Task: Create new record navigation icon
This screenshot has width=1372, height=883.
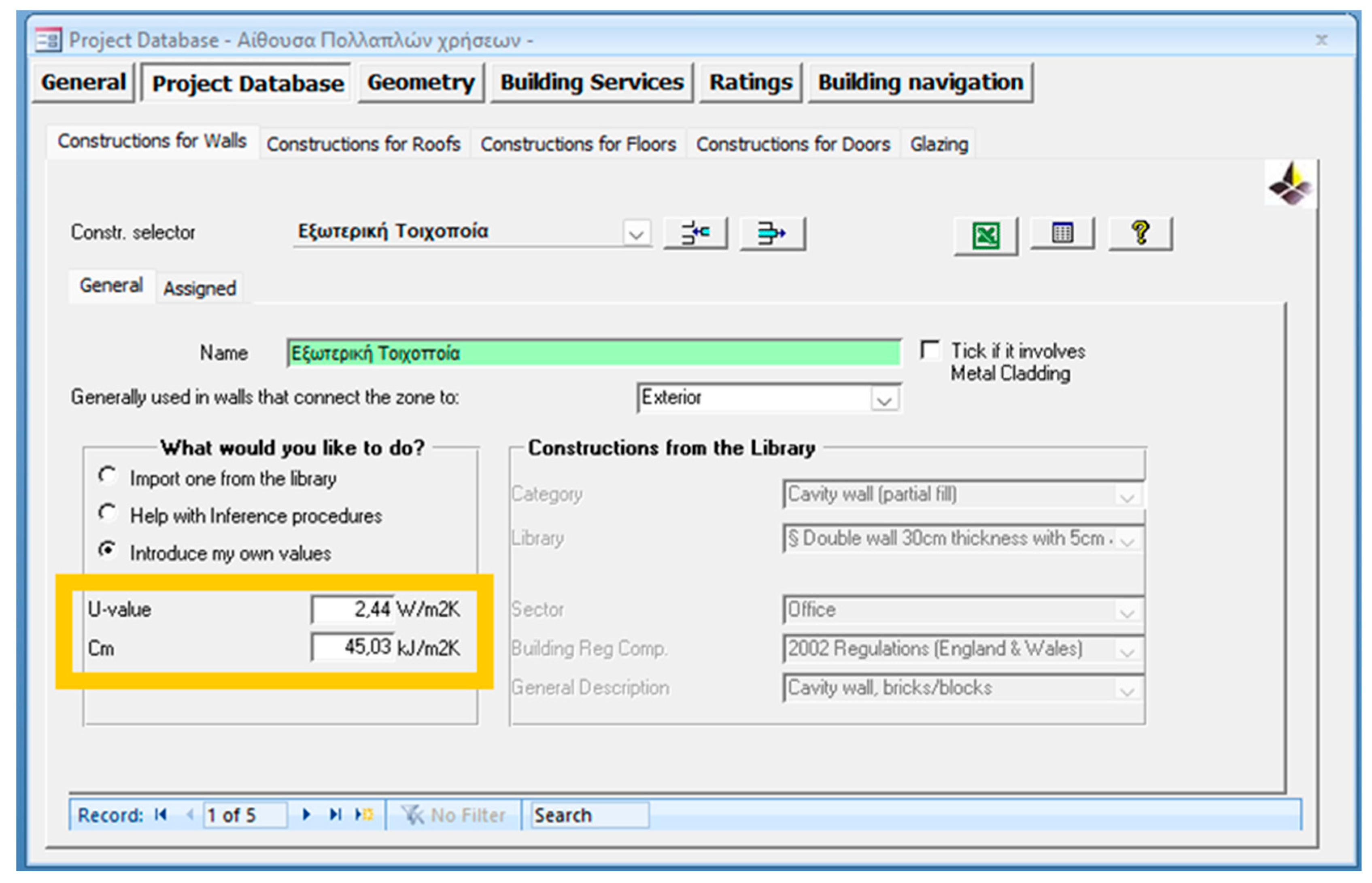Action: [363, 814]
